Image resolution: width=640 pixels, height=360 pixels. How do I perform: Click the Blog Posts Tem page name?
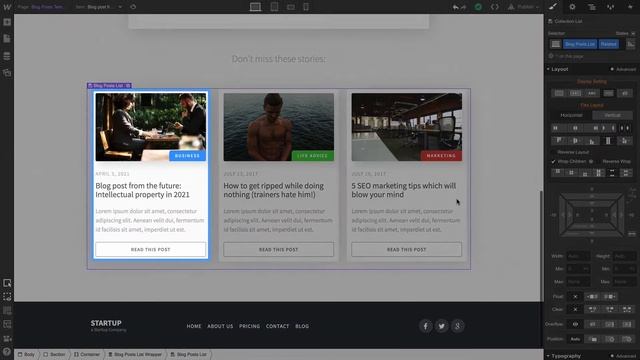47,7
